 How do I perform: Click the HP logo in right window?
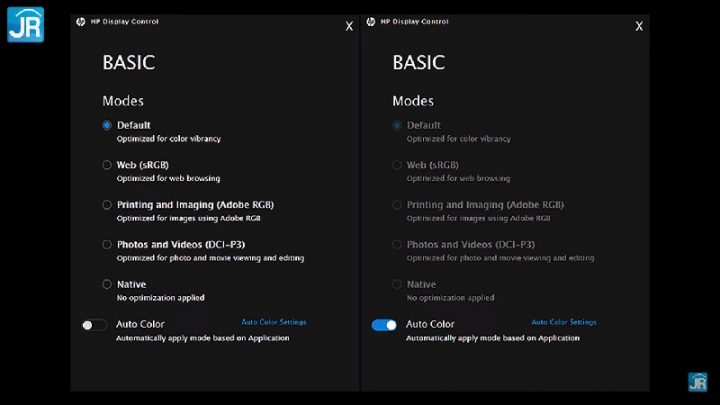point(371,21)
